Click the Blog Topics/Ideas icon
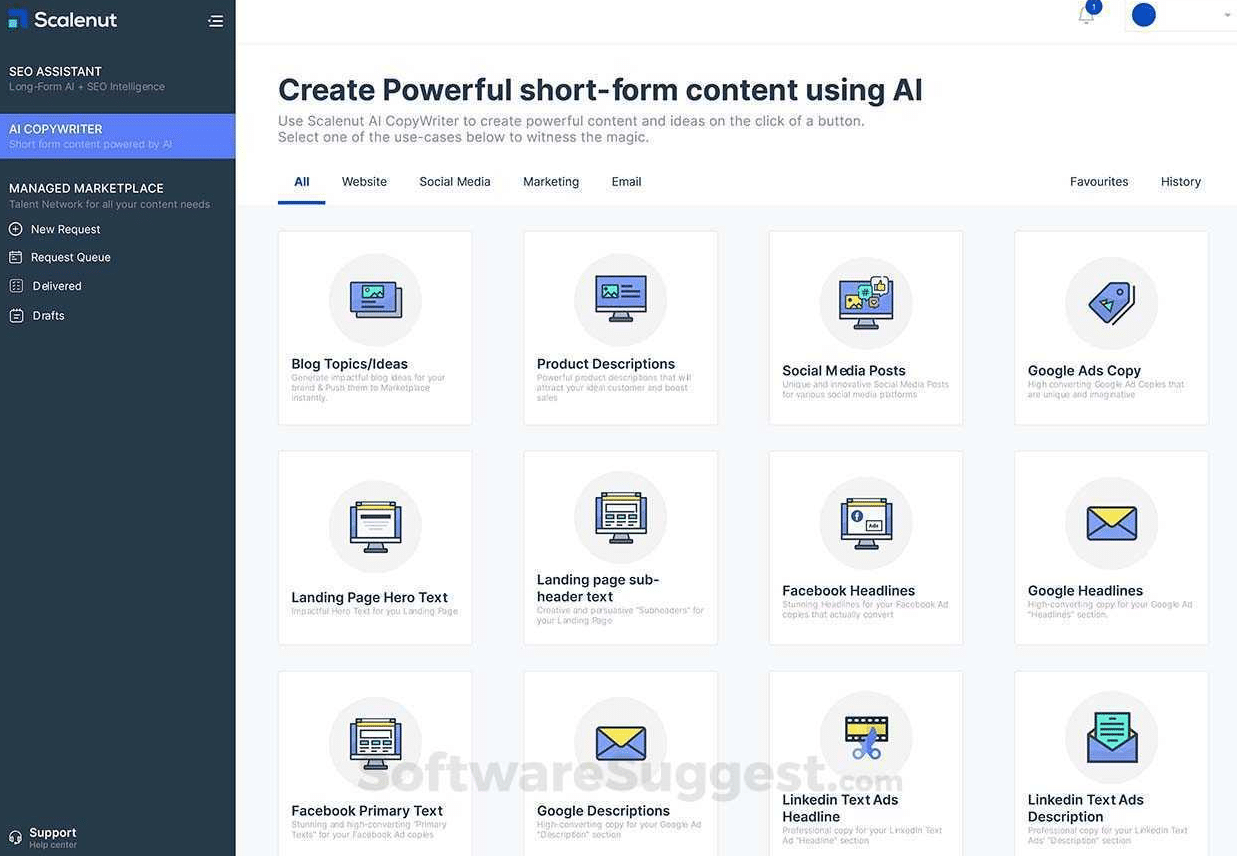1237x856 pixels. 375,300
